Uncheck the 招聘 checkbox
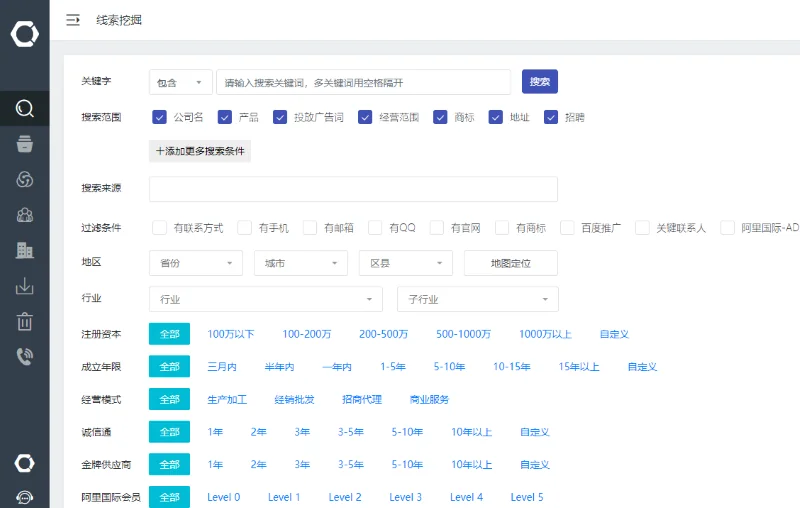Screen dimensions: 800x508 (x=551, y=117)
